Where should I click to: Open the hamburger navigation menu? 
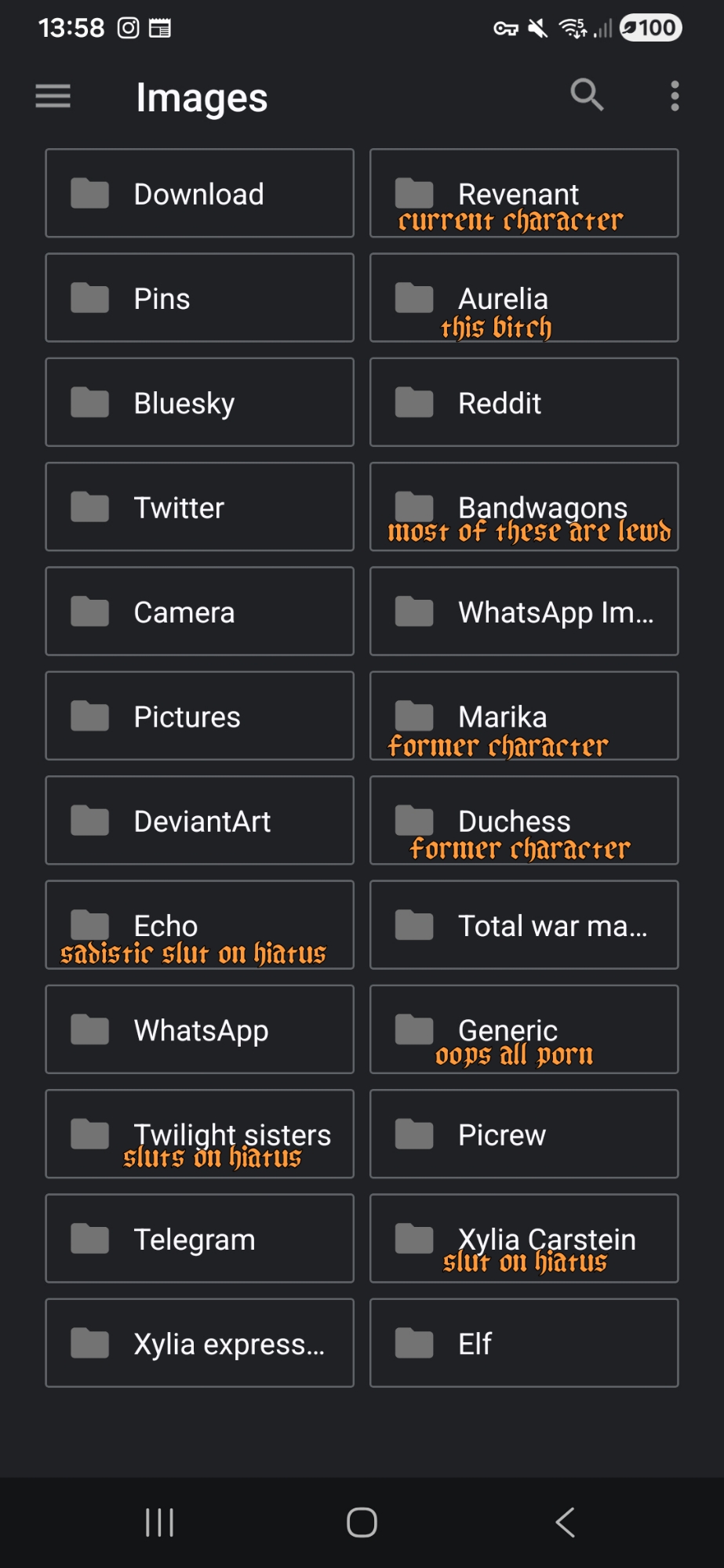pos(53,96)
